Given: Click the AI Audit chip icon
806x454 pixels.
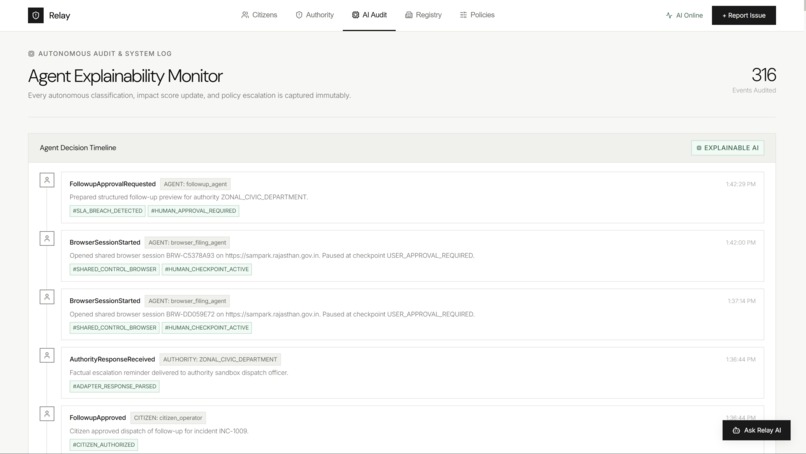Looking at the screenshot, I should tap(356, 15).
